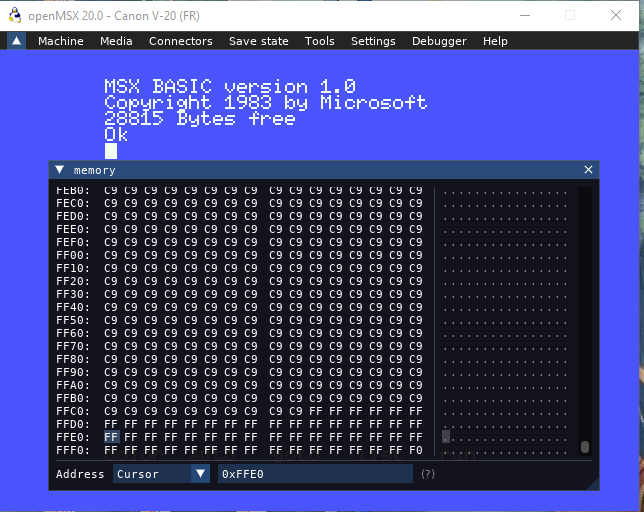Open the Media menu

116,41
